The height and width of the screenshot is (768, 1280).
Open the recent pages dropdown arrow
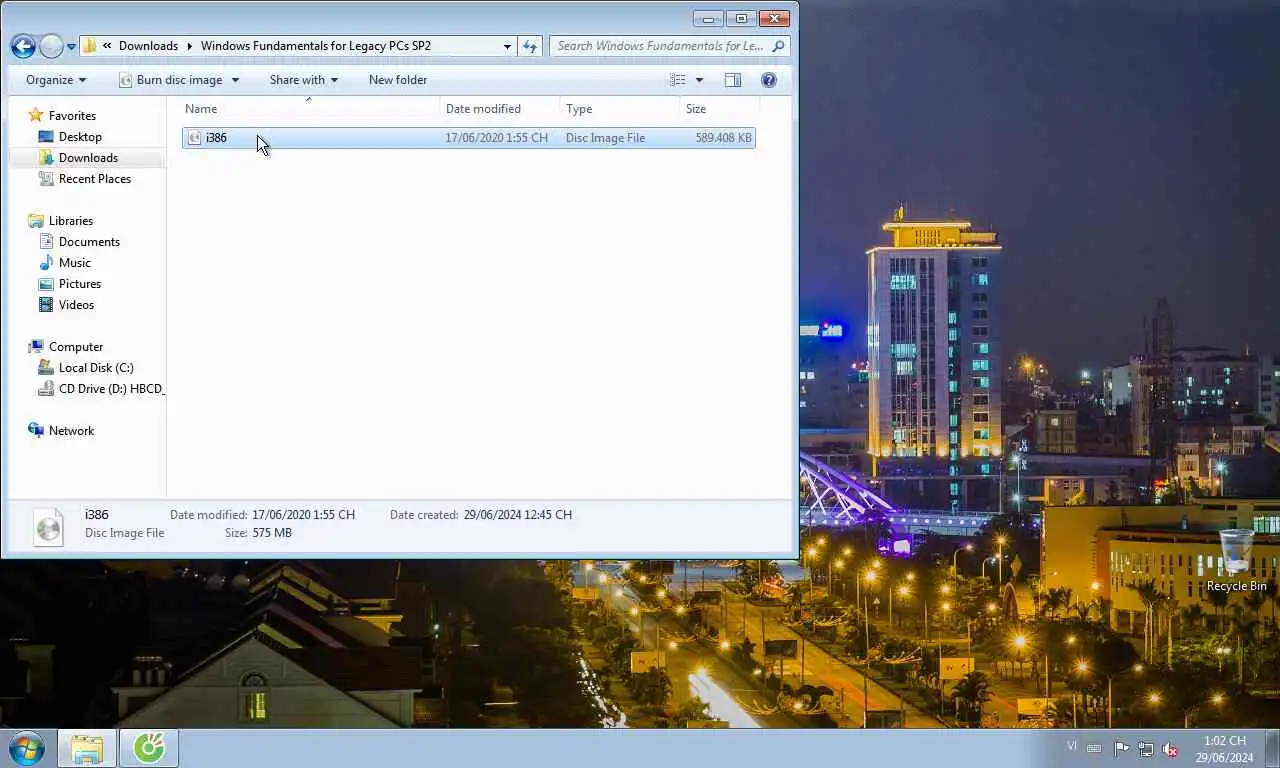click(x=71, y=47)
